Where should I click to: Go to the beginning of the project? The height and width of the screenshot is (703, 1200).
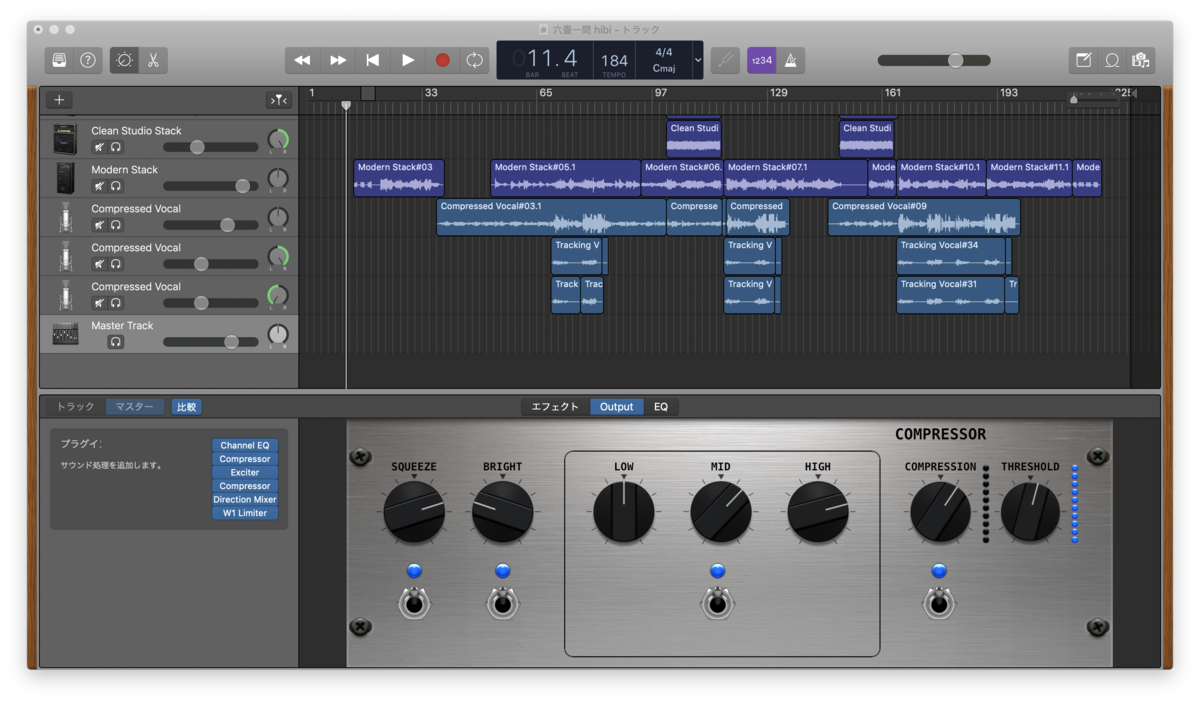click(x=372, y=60)
